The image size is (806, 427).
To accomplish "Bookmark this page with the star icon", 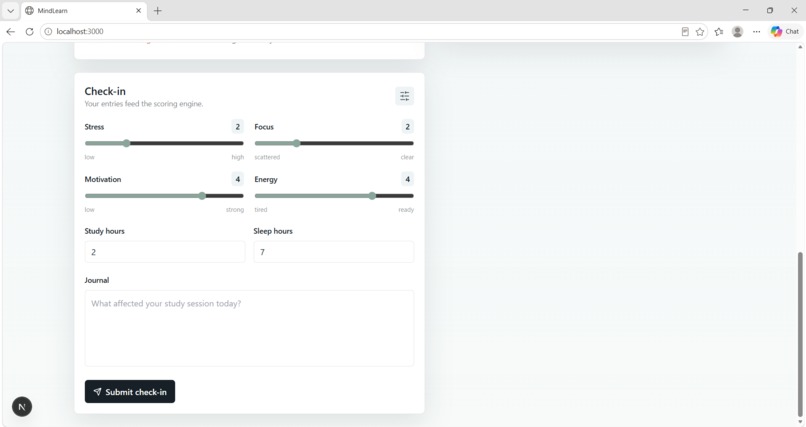I will point(700,31).
